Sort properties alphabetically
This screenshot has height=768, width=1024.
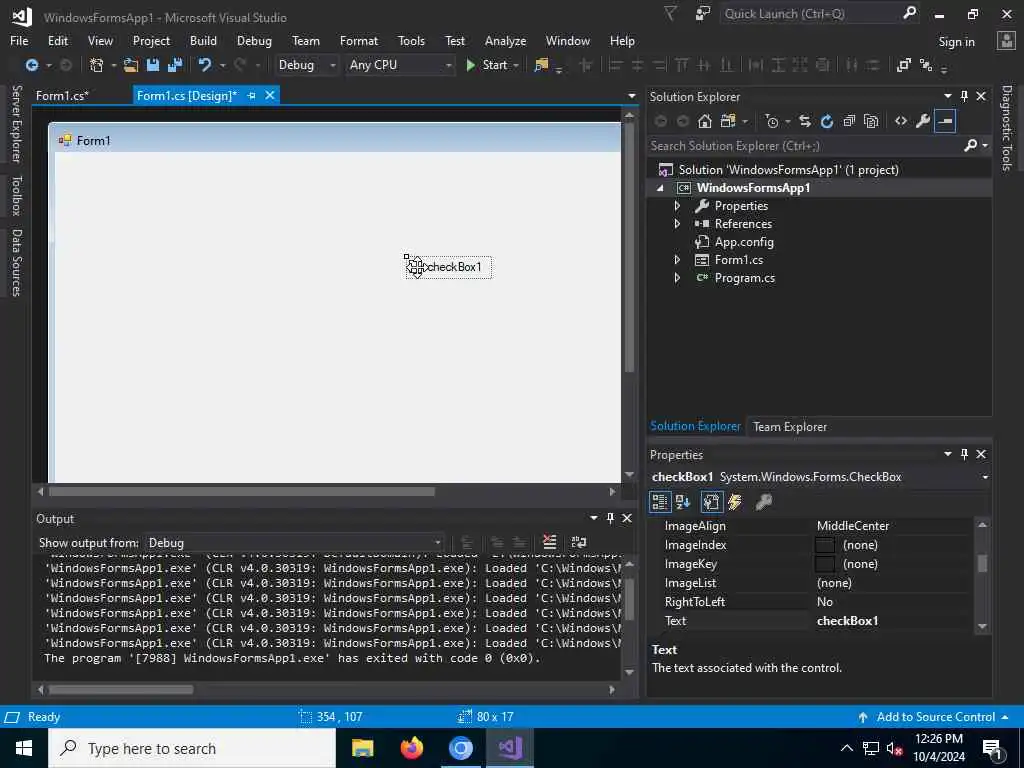tap(683, 502)
